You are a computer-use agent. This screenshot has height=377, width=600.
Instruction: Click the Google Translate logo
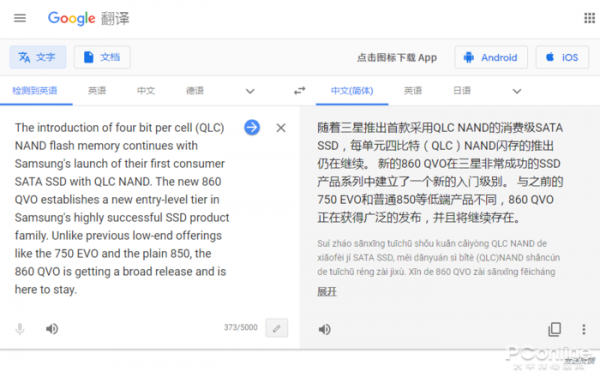pos(89,18)
